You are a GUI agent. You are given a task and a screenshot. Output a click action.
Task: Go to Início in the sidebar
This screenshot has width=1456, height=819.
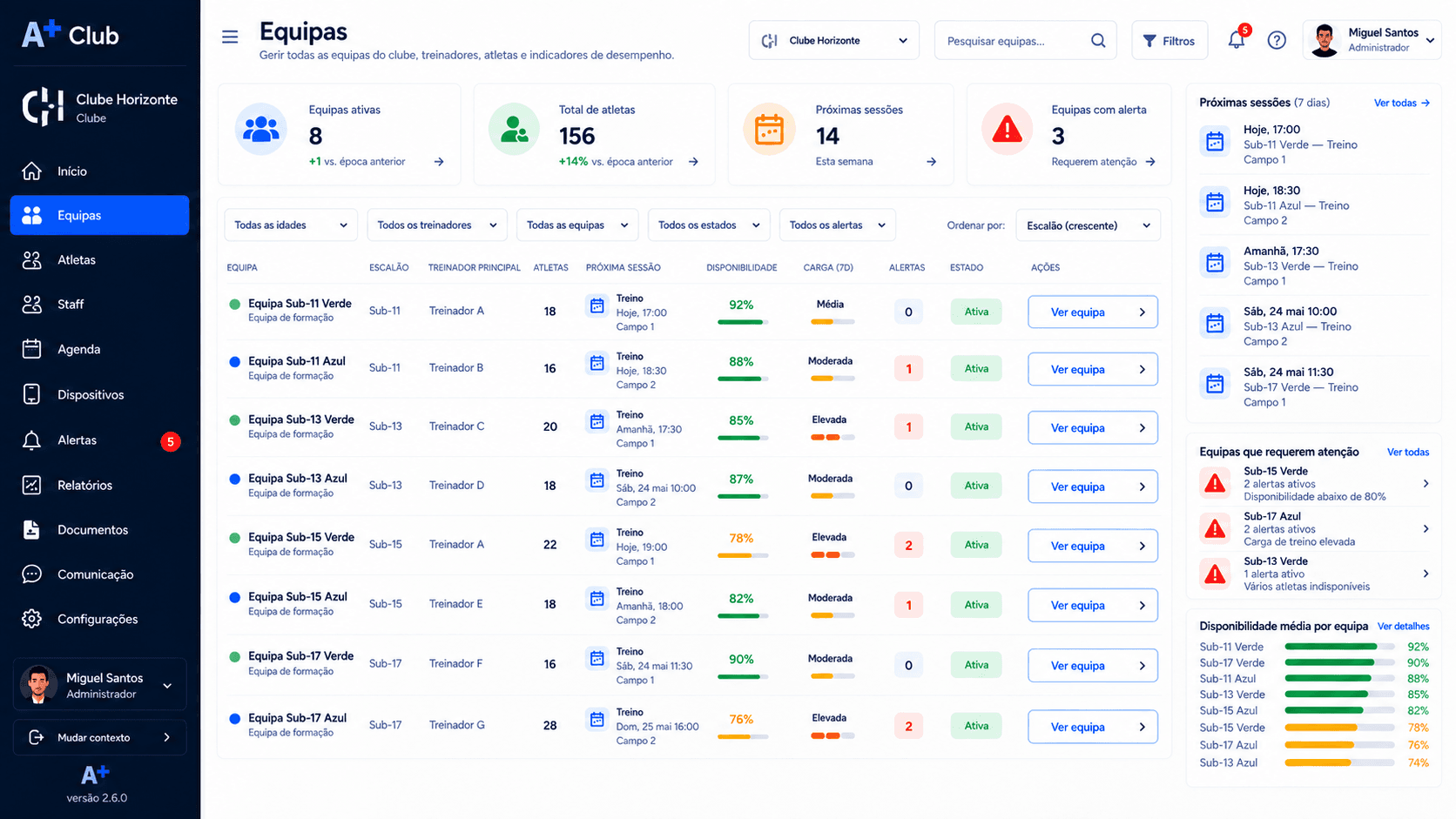[99, 171]
